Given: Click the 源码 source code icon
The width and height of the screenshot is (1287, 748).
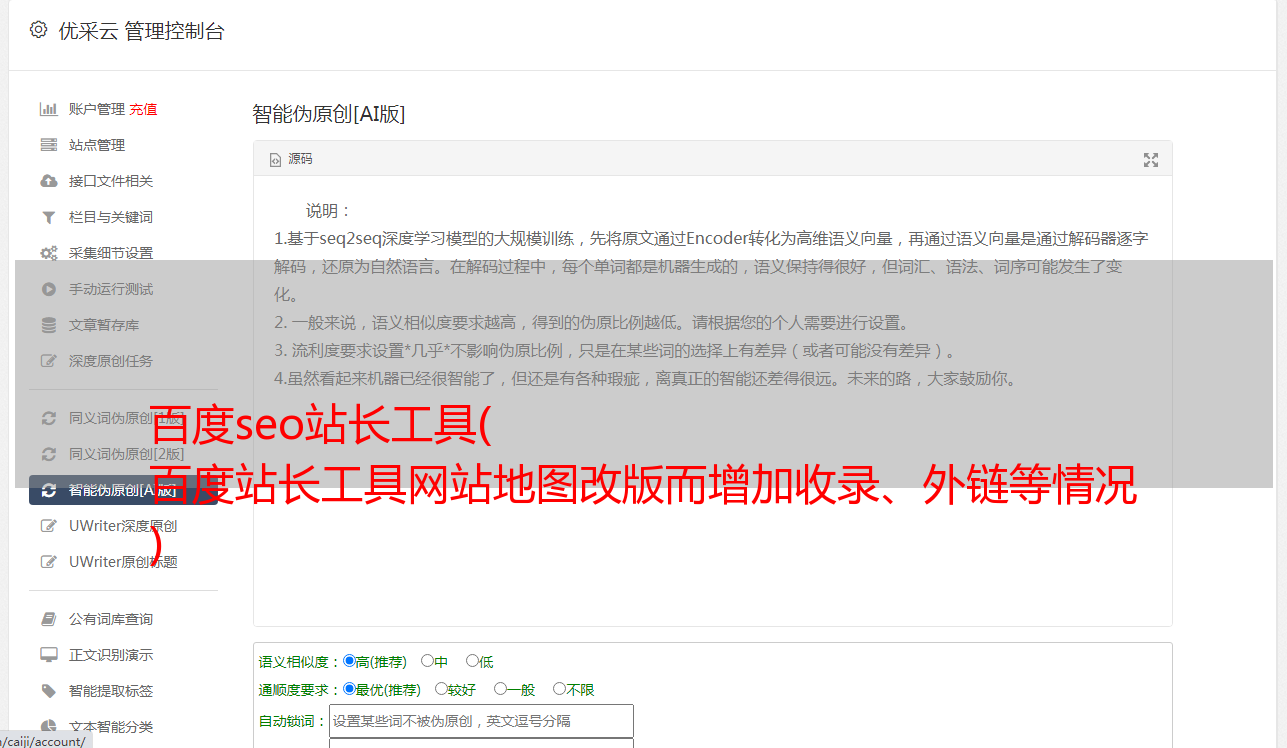Looking at the screenshot, I should pyautogui.click(x=276, y=160).
